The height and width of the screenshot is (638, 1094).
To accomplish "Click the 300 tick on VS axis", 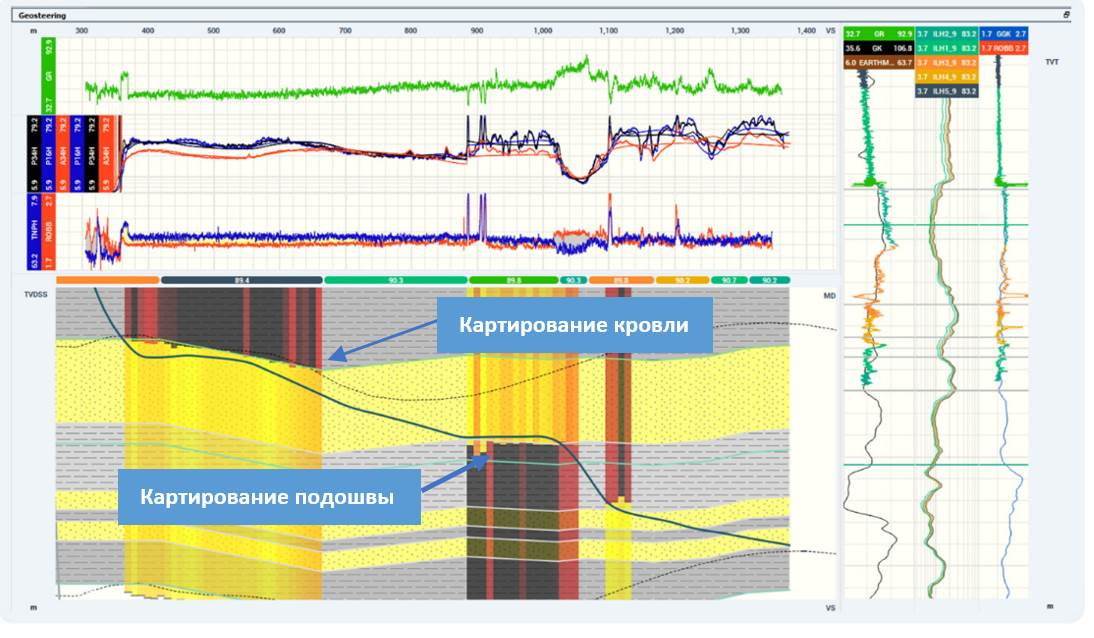I will 82,31.
